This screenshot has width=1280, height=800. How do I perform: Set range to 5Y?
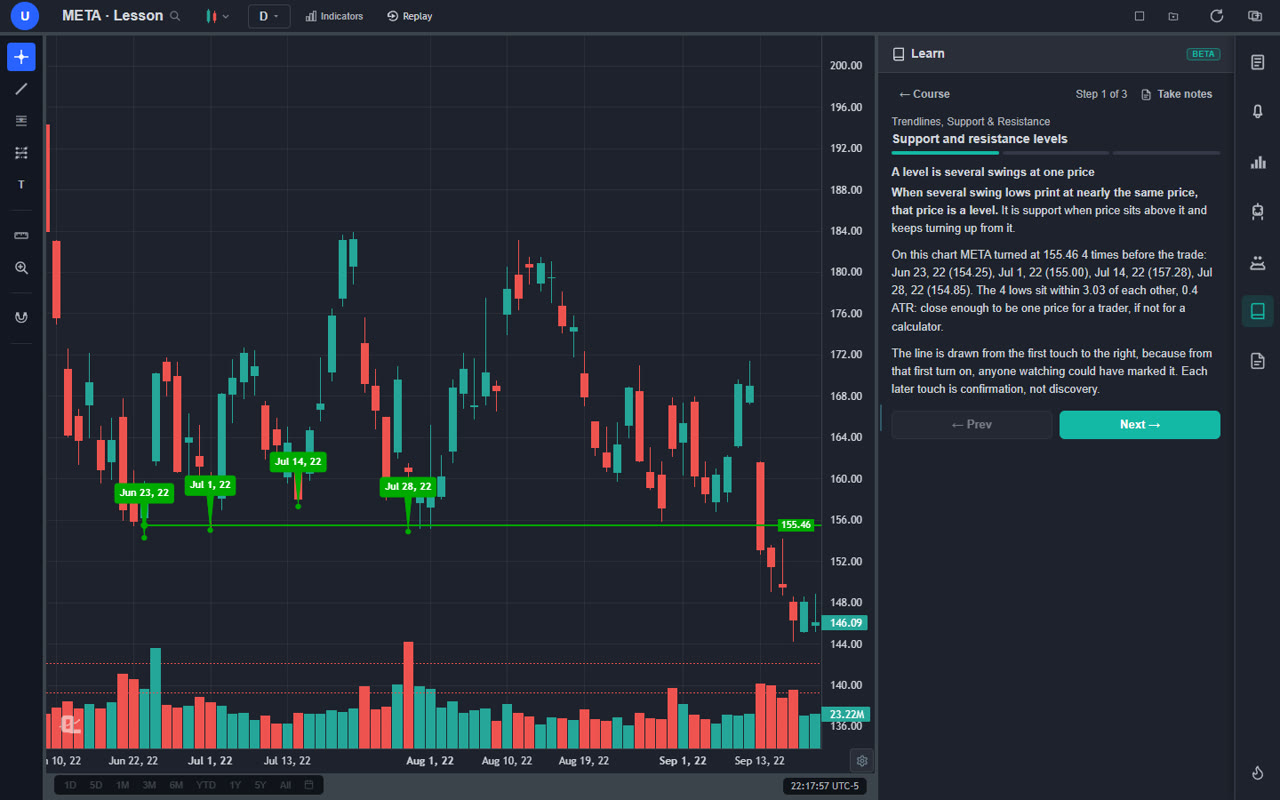pyautogui.click(x=260, y=785)
